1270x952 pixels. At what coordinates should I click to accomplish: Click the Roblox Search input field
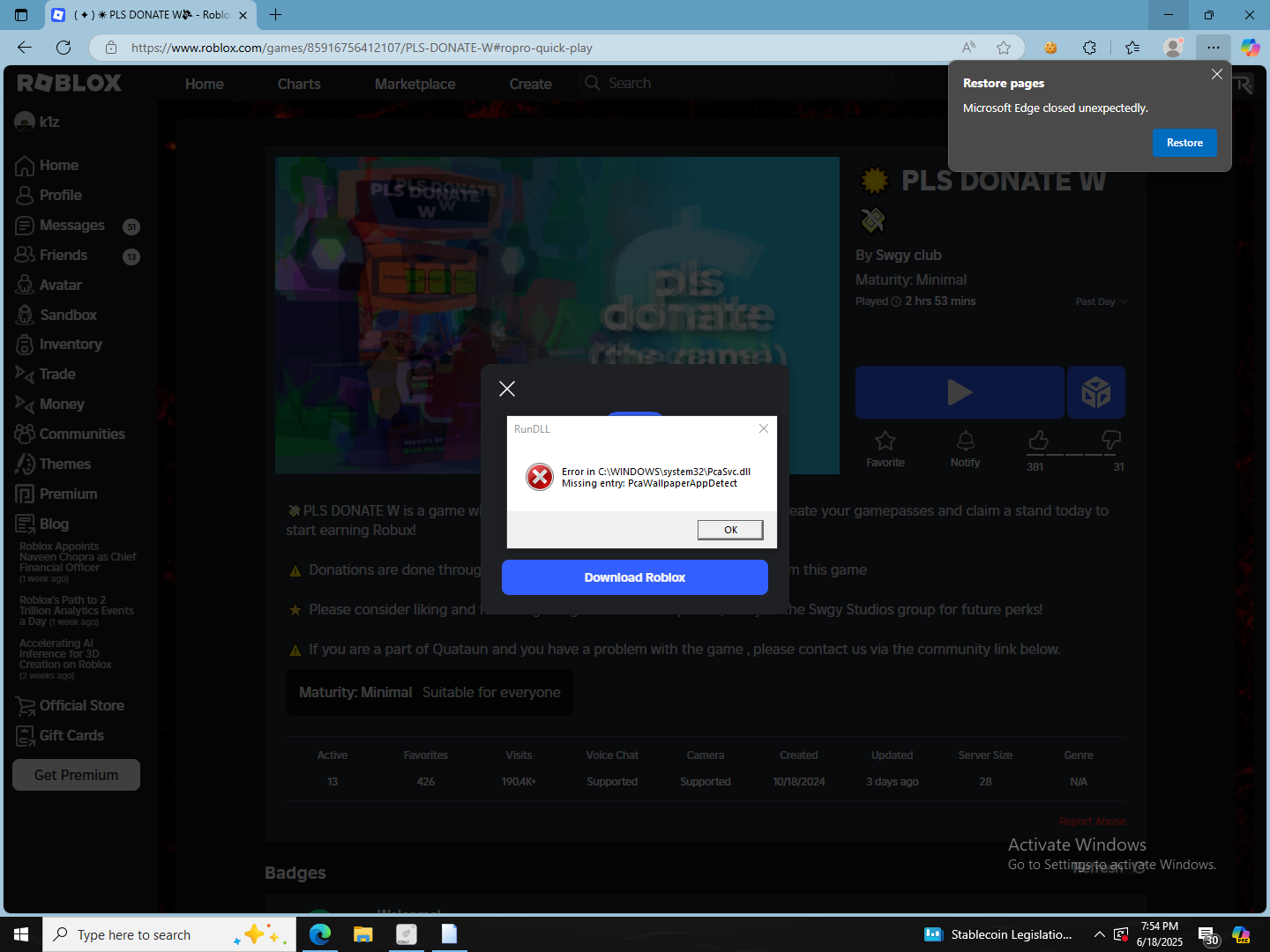pyautogui.click(x=737, y=83)
